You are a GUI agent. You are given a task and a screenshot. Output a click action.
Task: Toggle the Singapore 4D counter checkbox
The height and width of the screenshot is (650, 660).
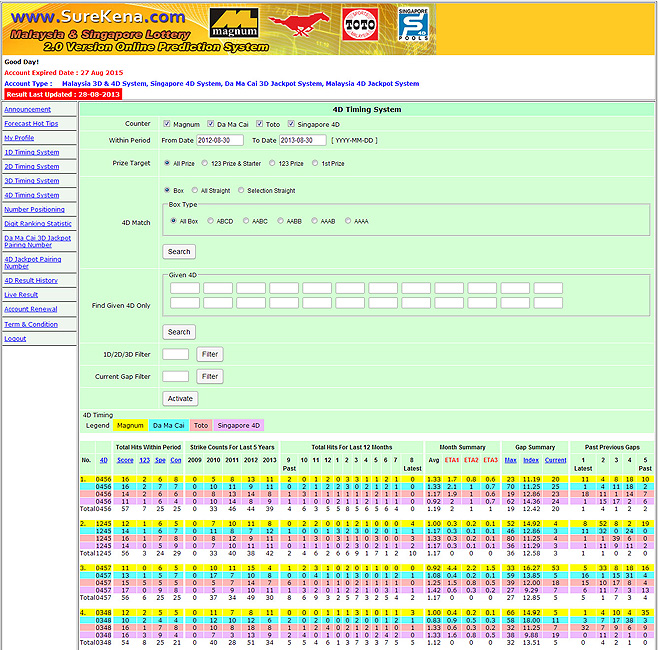pyautogui.click(x=291, y=124)
